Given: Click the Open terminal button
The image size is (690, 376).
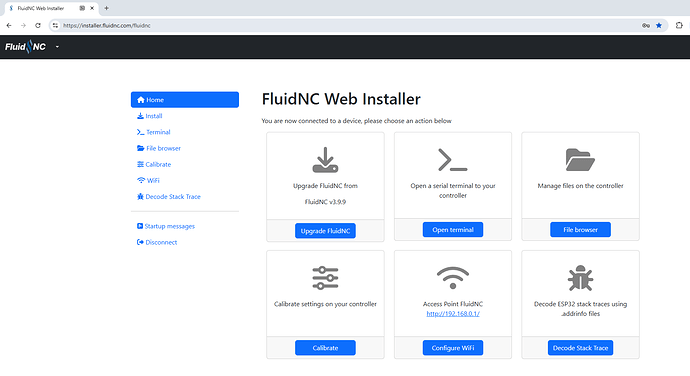Looking at the screenshot, I should point(453,229).
